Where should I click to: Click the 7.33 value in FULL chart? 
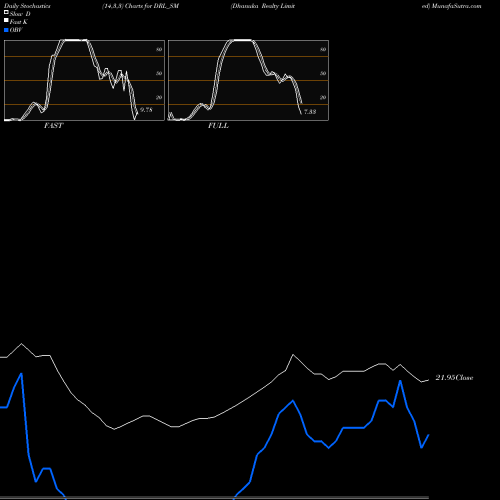click(x=310, y=112)
